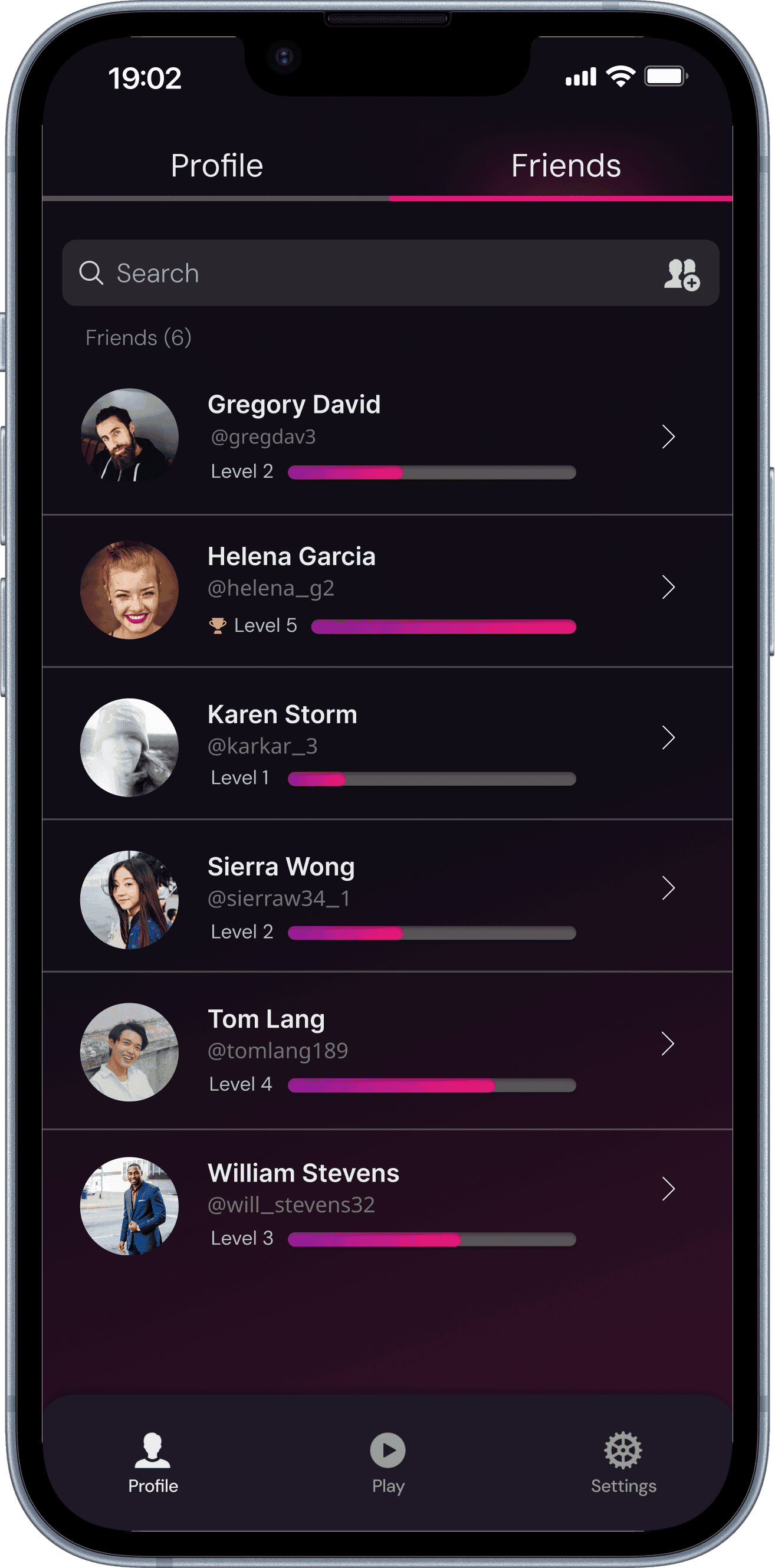Open William Stevens' row chevron
Screen dimensions: 775x1568
pyautogui.click(x=668, y=1188)
